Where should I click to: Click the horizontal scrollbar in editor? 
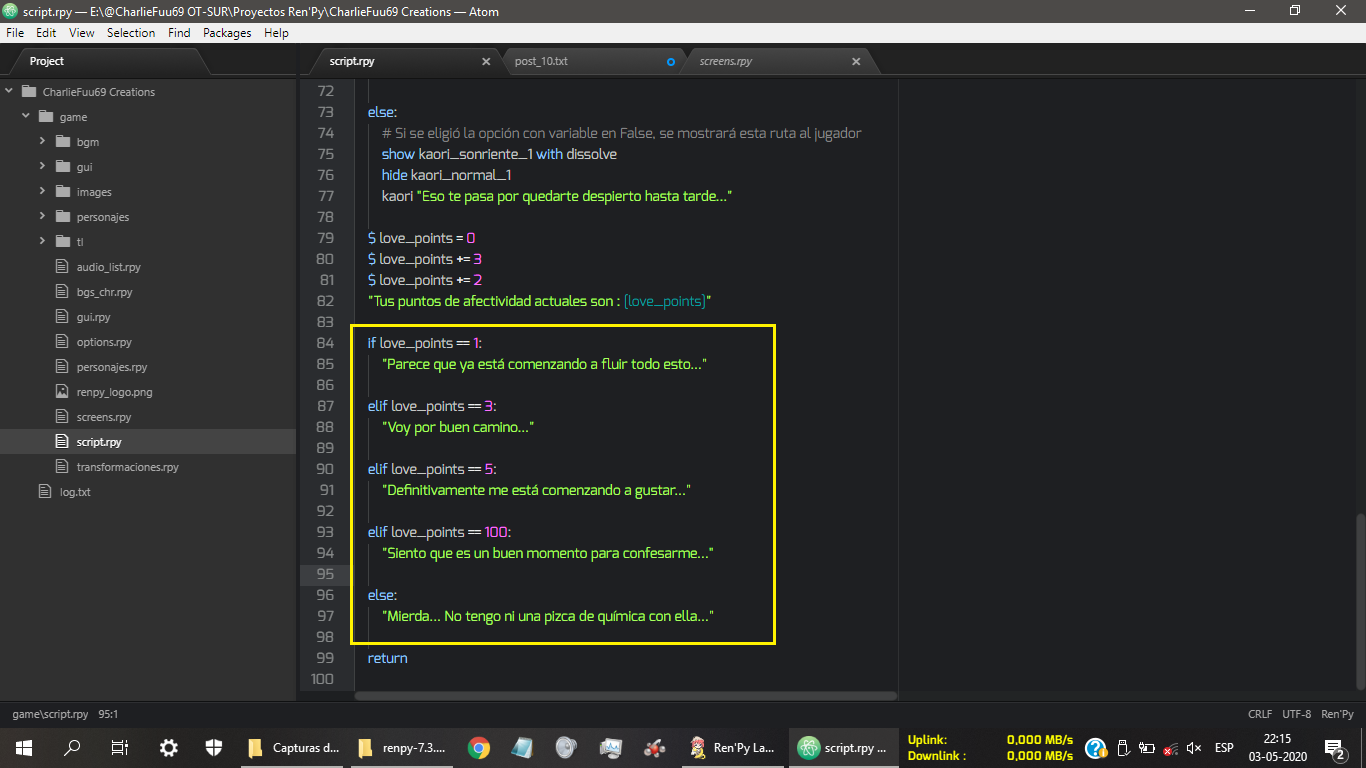click(x=625, y=696)
